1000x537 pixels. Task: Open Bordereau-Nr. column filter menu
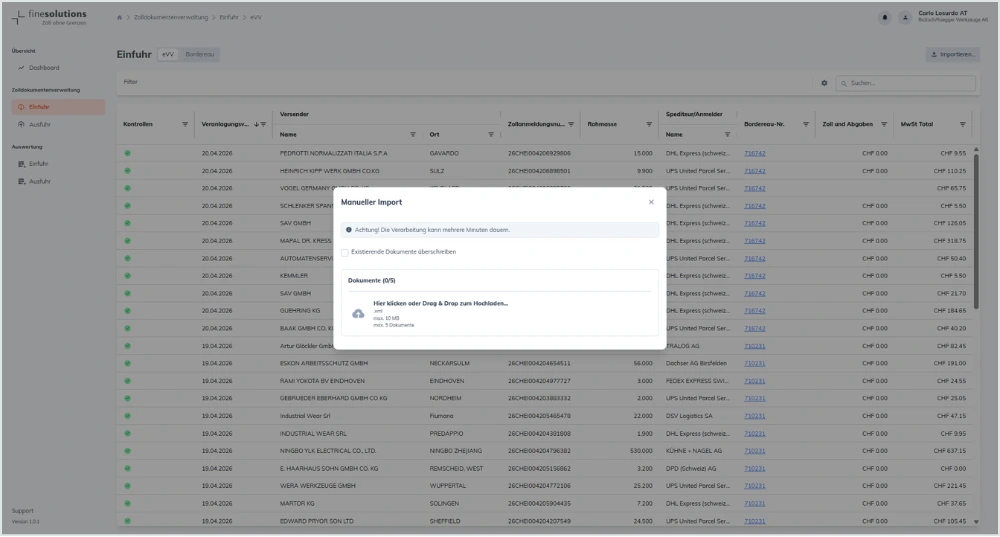point(805,124)
